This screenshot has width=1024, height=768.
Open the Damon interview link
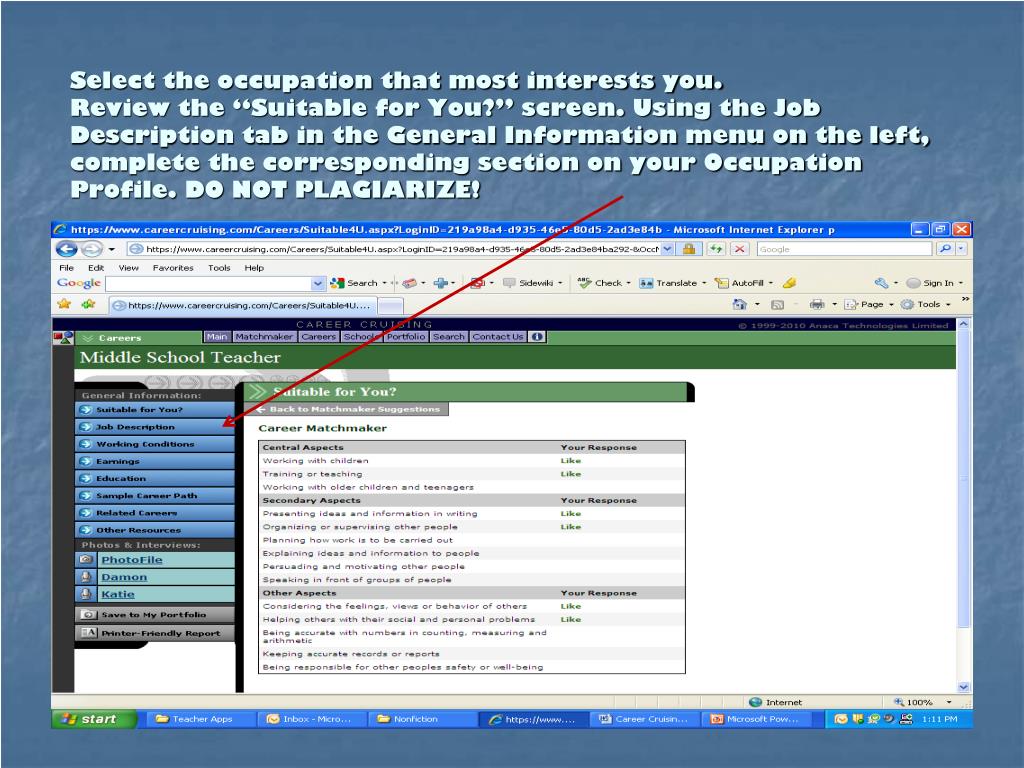click(124, 577)
